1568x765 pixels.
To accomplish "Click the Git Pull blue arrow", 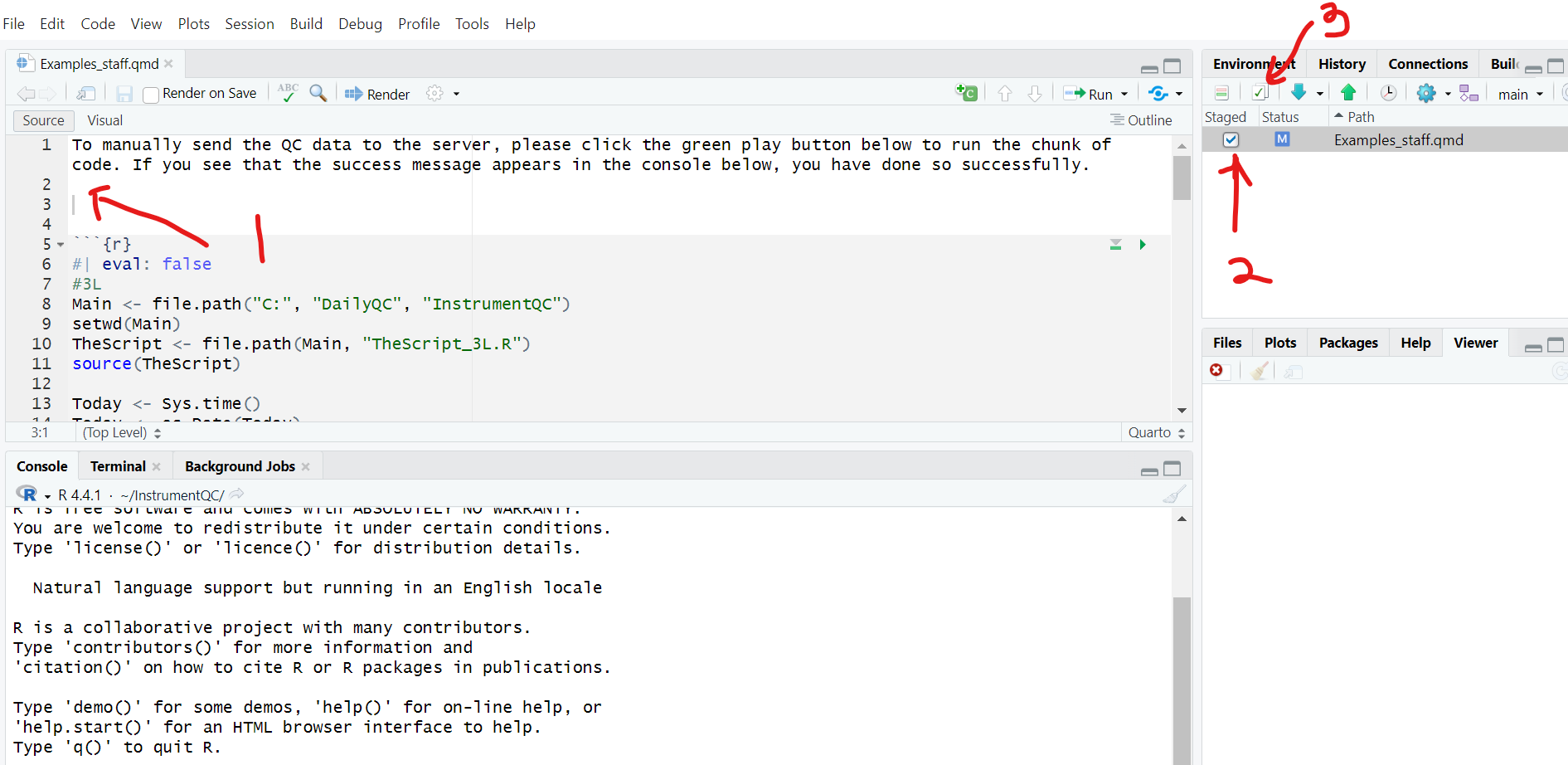I will click(1299, 93).
